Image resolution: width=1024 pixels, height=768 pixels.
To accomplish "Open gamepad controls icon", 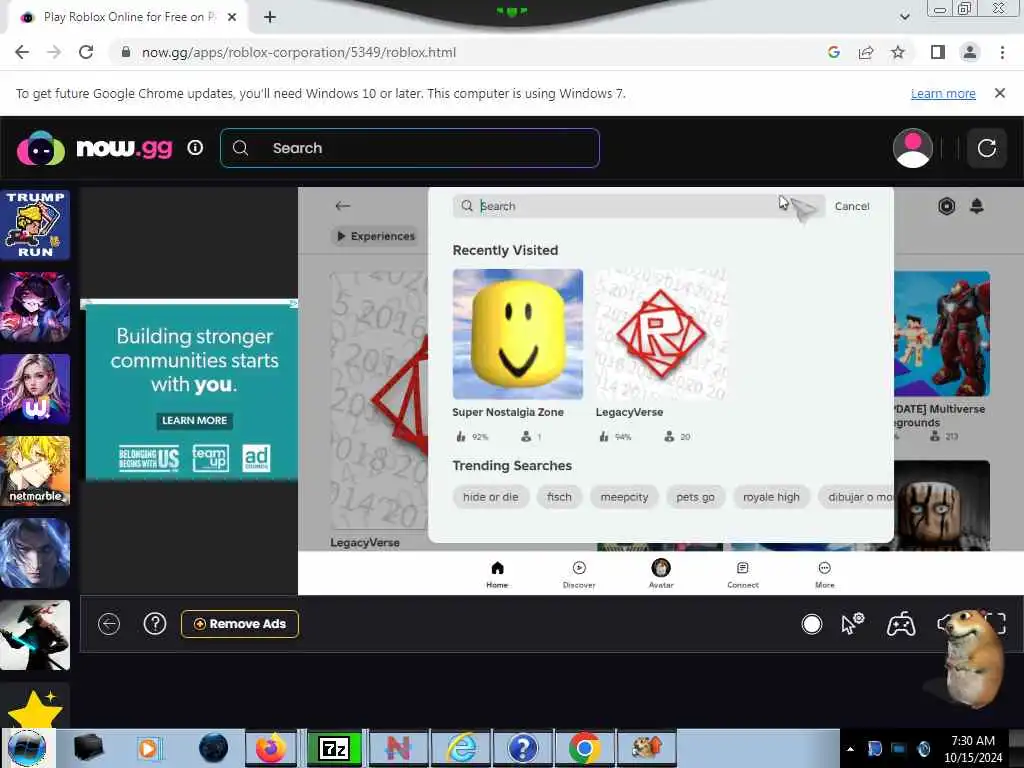I will 901,624.
